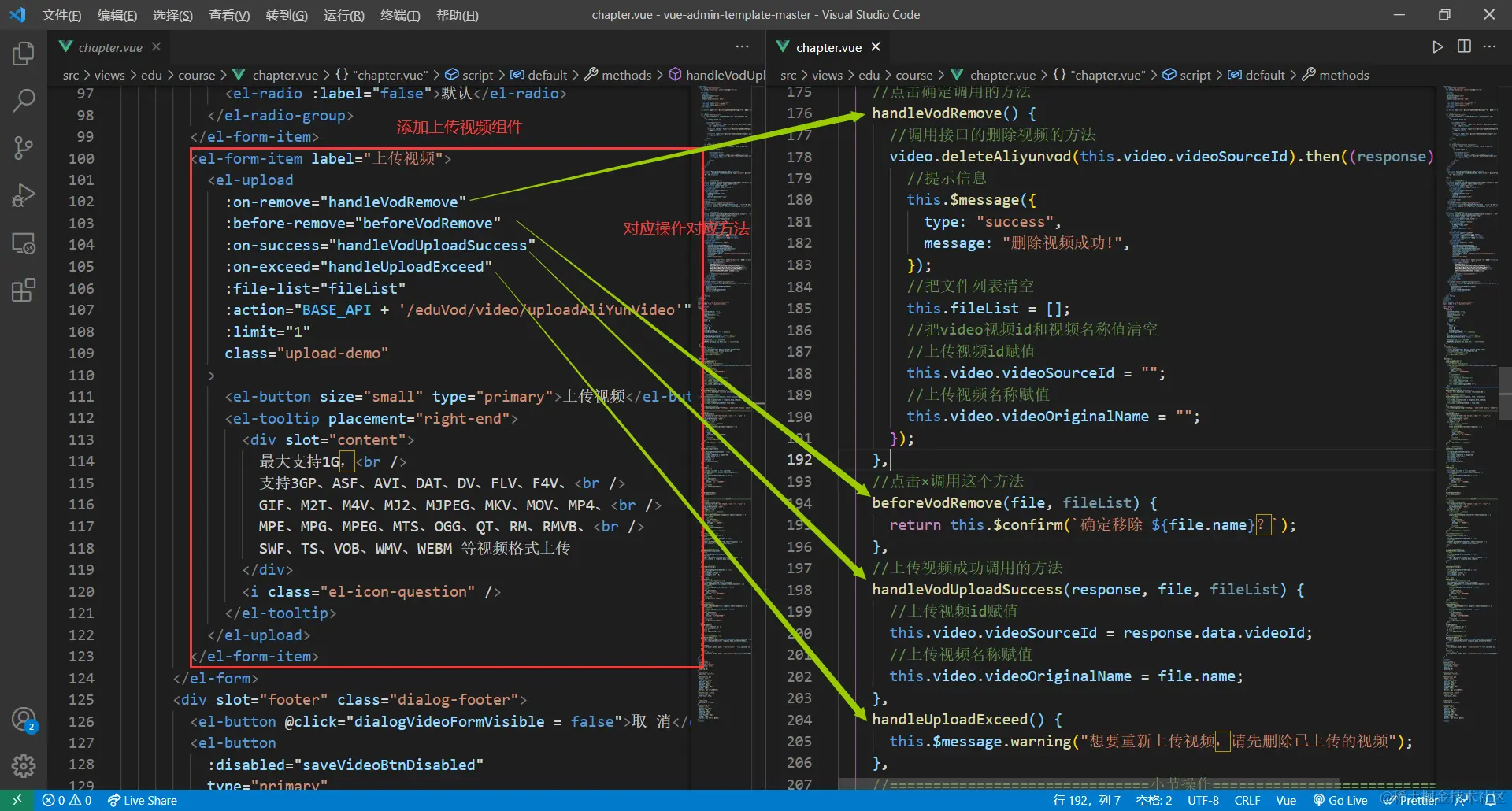The height and width of the screenshot is (811, 1512).
Task: Select the left chapter.vue editor tab
Action: [x=110, y=47]
